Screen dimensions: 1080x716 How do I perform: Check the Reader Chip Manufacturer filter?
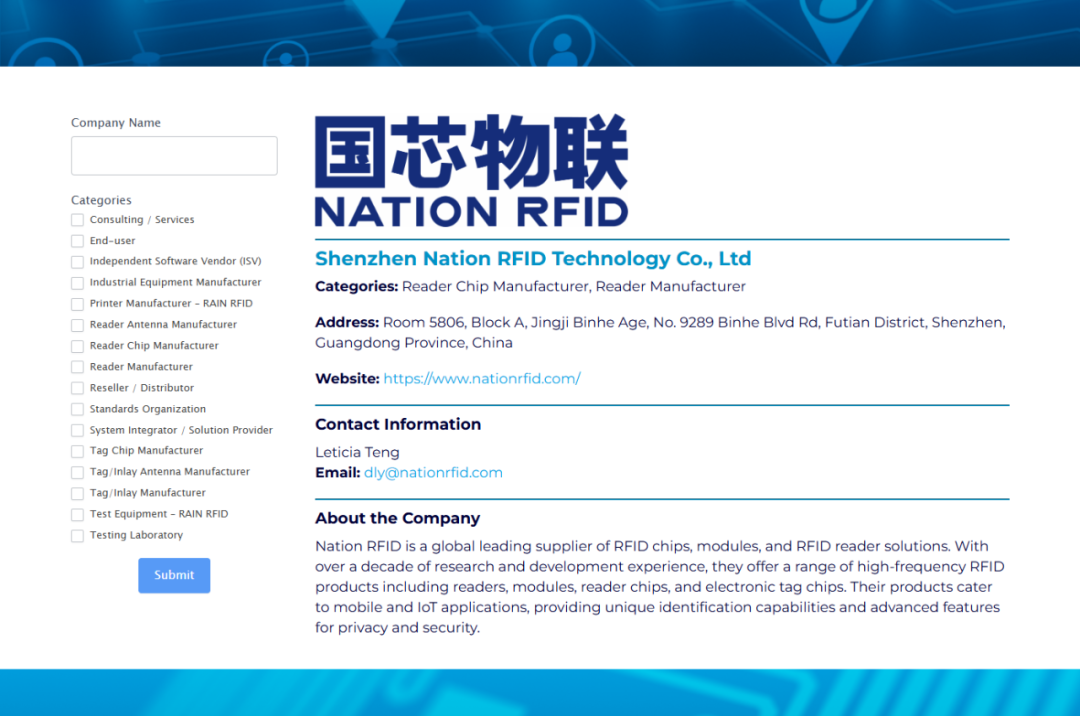(78, 346)
